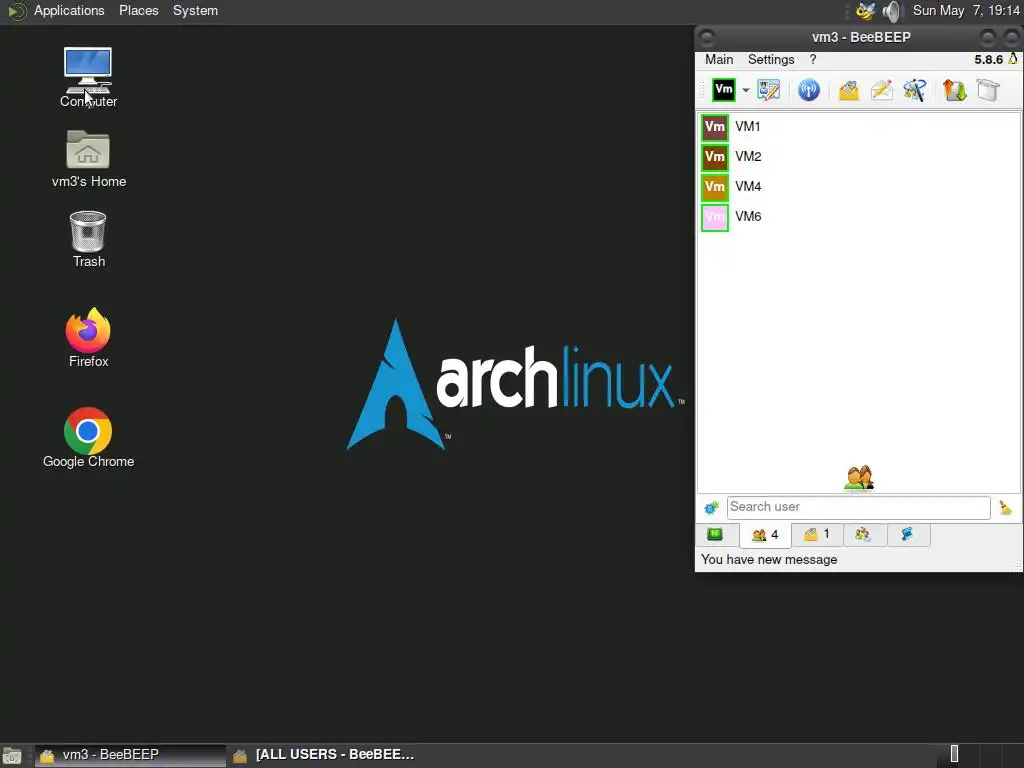Select user VM1 in the list
This screenshot has width=1024, height=768.
(x=859, y=127)
